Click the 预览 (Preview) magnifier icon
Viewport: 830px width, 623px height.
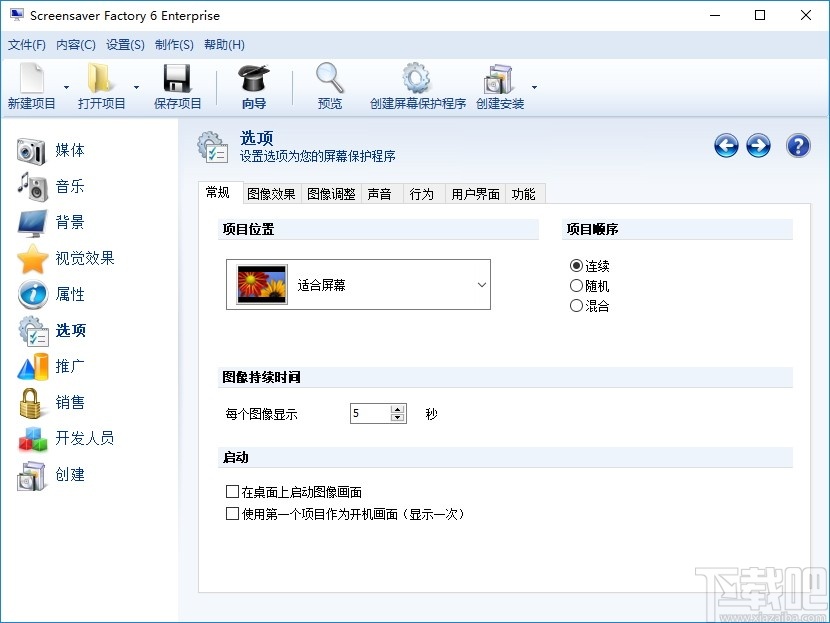[x=329, y=78]
